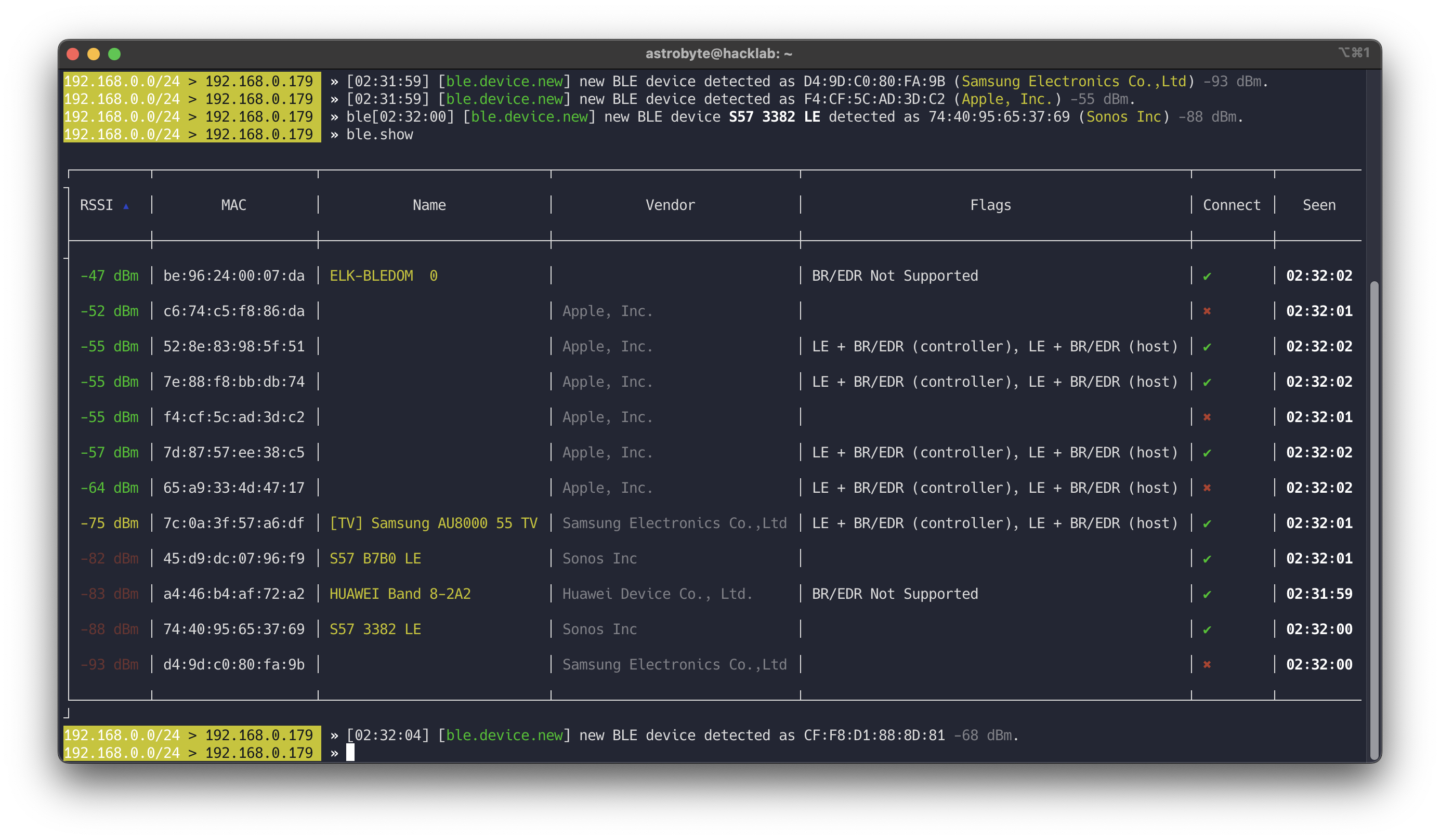Viewport: 1440px width, 840px height.
Task: Click red cross on d4:9d:c0:80:fa:9b row
Action: pos(1206,665)
